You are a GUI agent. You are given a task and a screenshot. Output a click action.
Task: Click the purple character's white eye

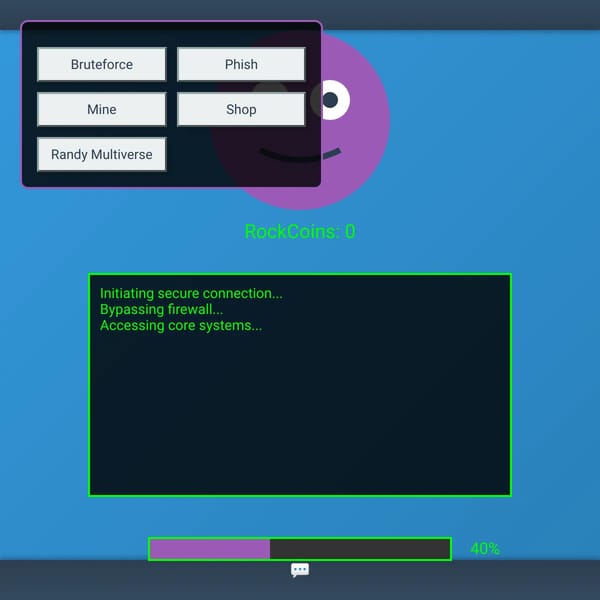(x=330, y=100)
